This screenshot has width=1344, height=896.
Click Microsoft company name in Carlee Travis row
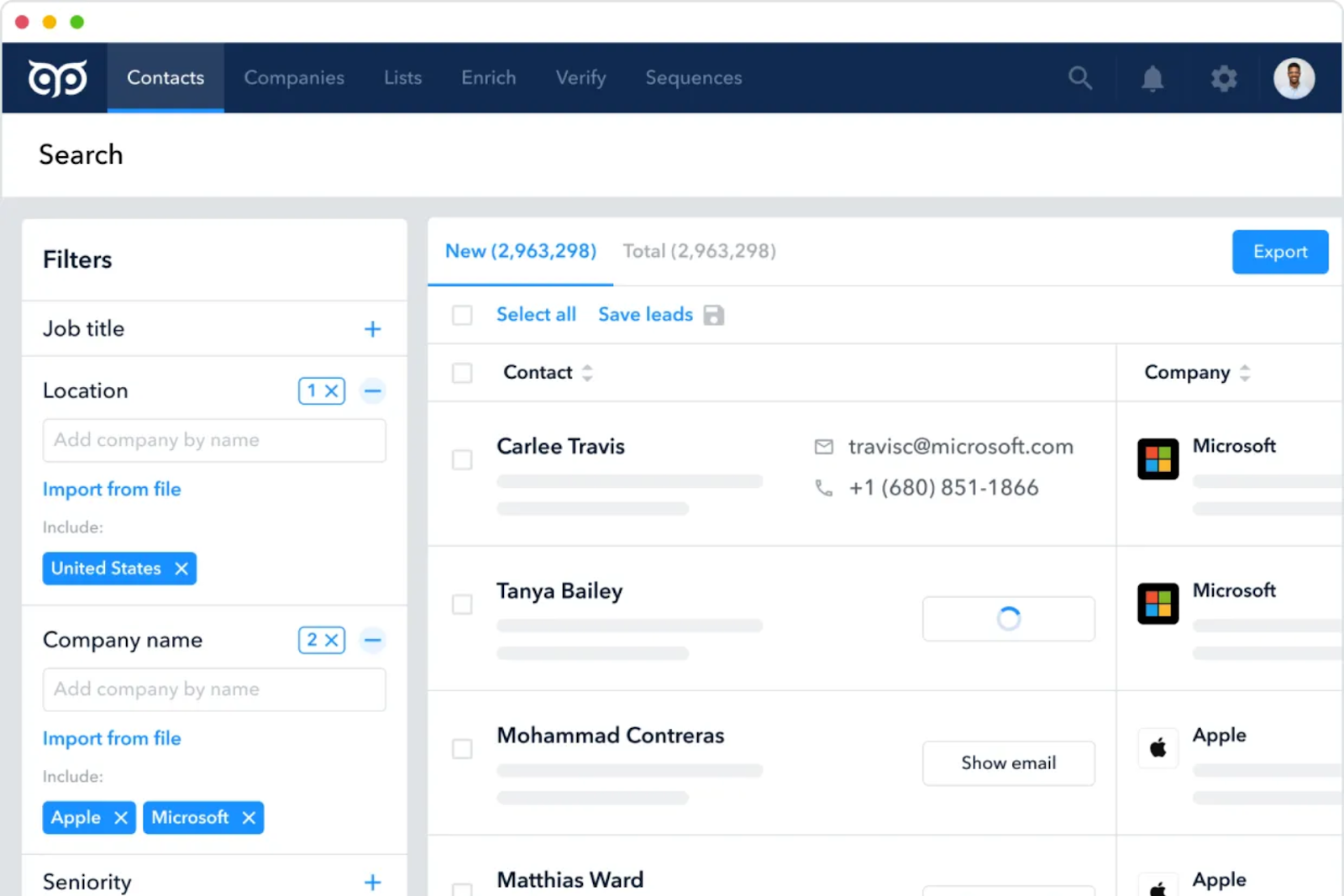pos(1234,446)
